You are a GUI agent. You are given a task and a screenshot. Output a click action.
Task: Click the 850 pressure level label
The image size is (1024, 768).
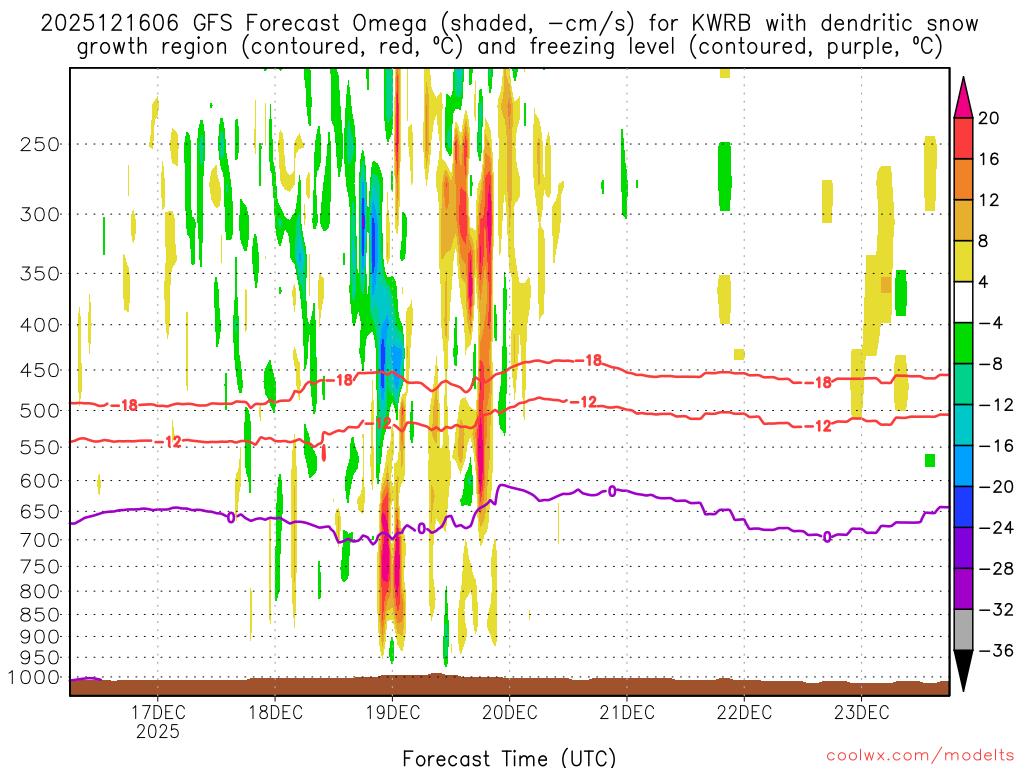(x=40, y=615)
